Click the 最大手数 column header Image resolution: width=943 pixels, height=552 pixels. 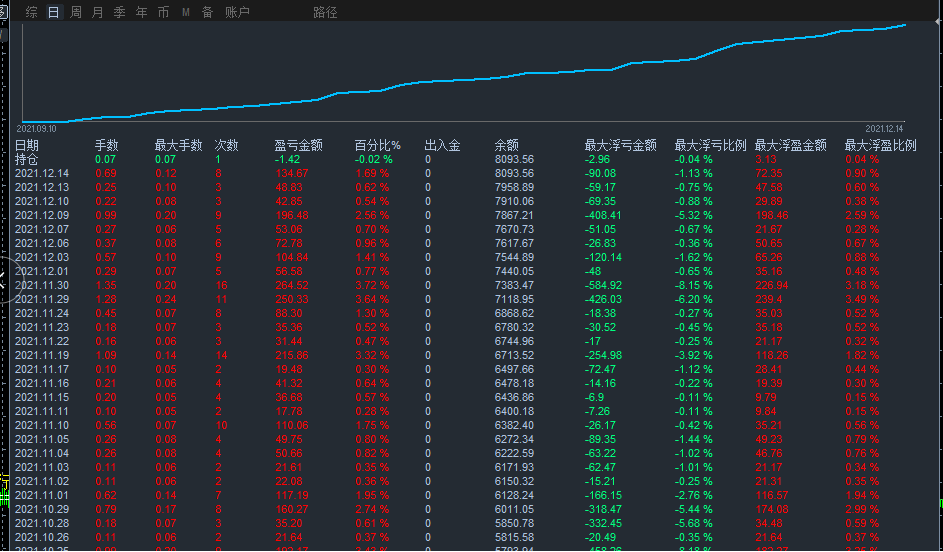[x=178, y=145]
